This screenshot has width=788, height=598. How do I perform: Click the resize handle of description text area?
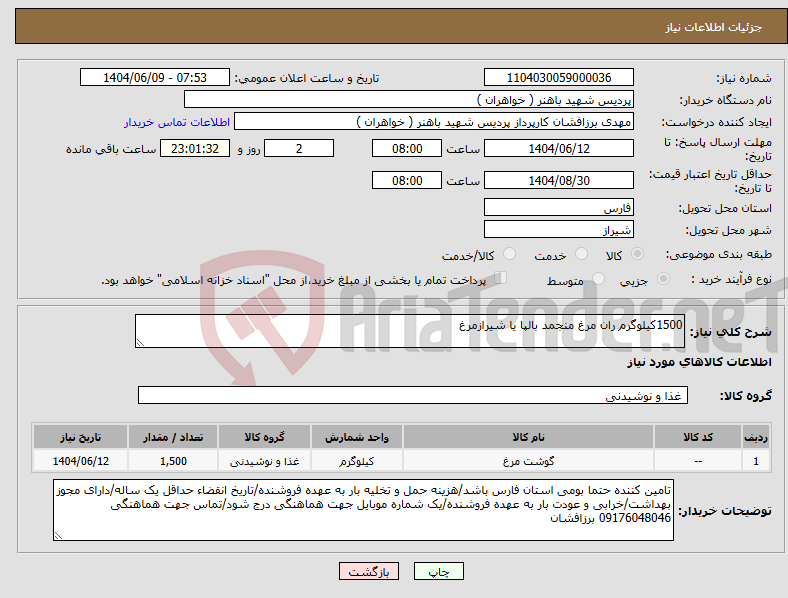point(140,343)
